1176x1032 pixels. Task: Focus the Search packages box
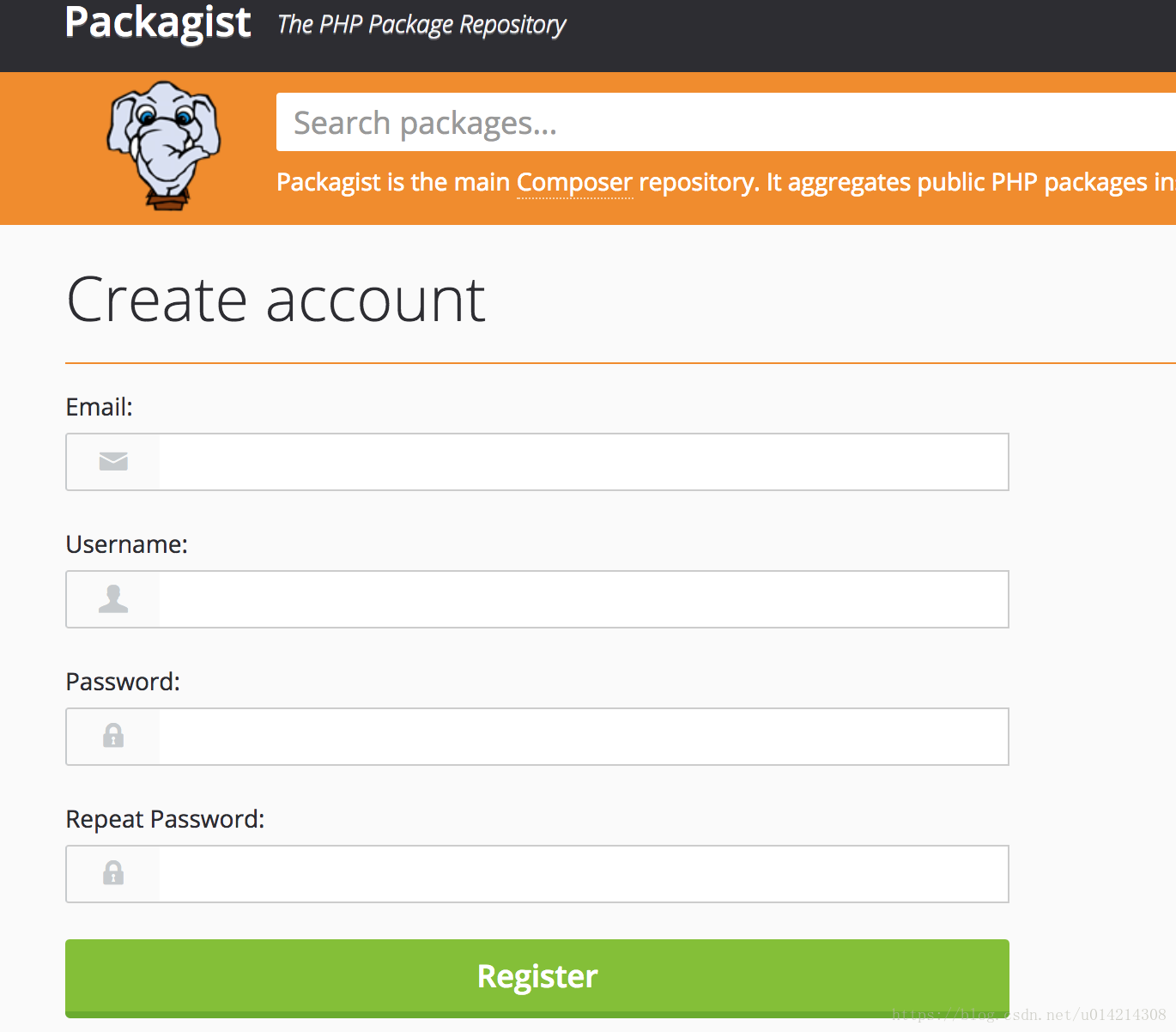pos(726,122)
